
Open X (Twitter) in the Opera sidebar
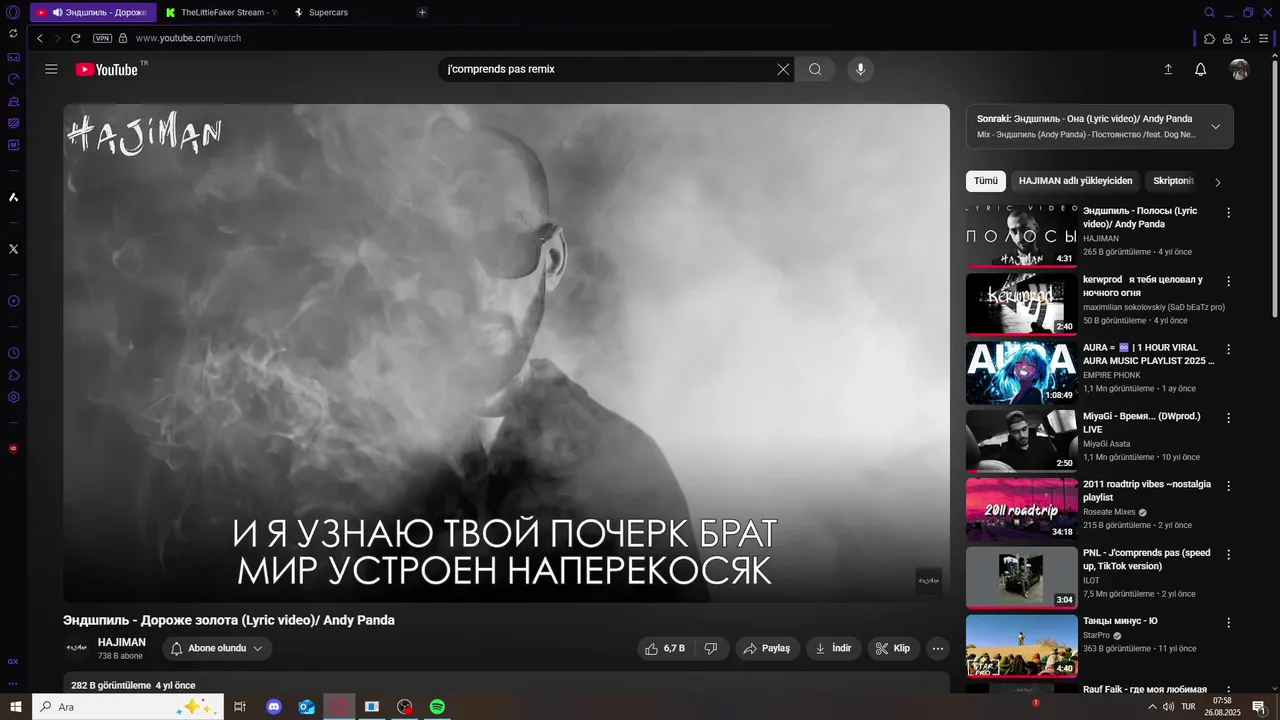coord(13,248)
